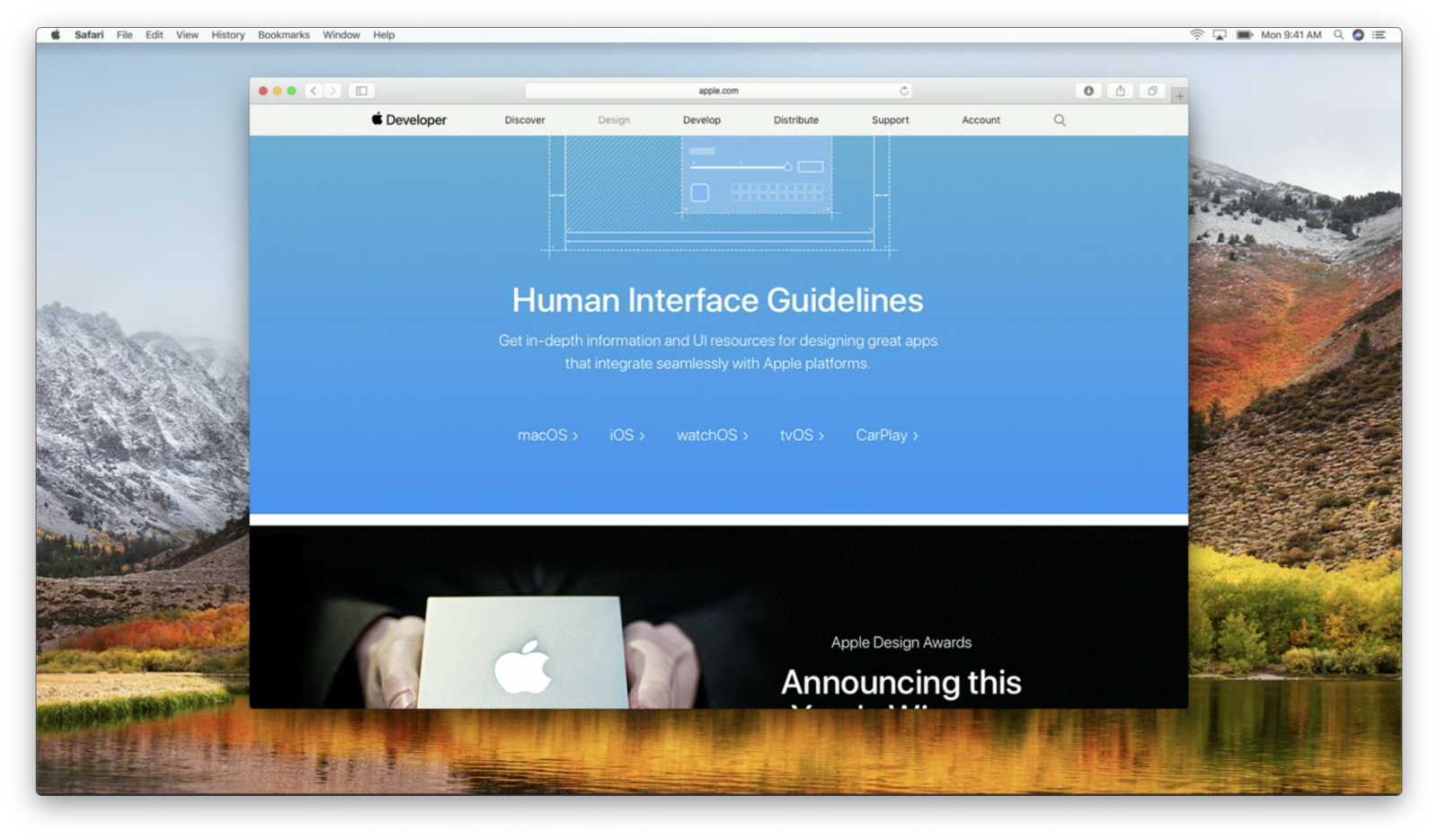
Task: Click the website search magnifier icon
Action: tap(1060, 120)
